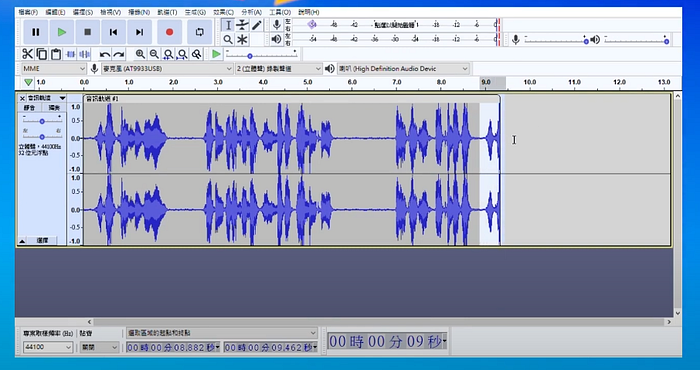
Task: Click the play-at-speed green arrow
Action: pos(217,54)
